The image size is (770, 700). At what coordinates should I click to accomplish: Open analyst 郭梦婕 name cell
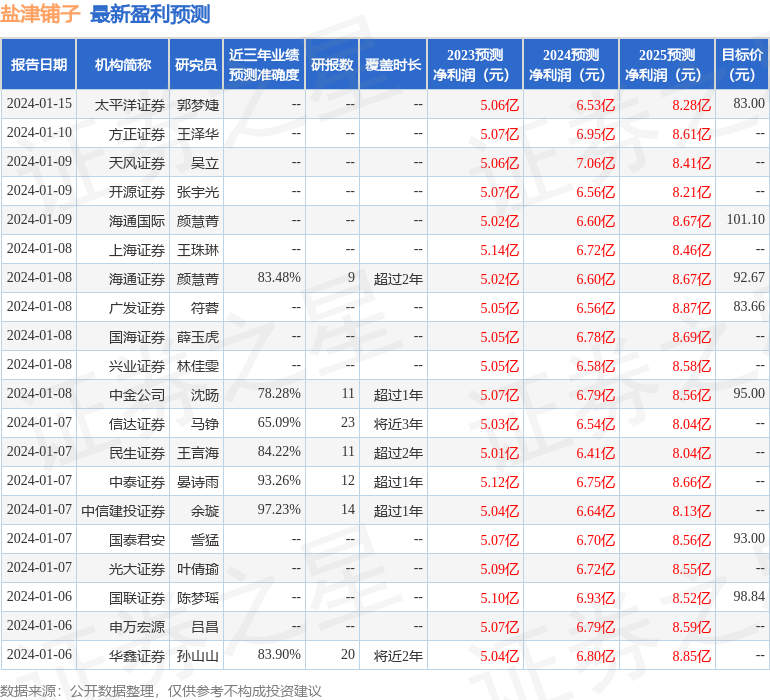point(197,104)
